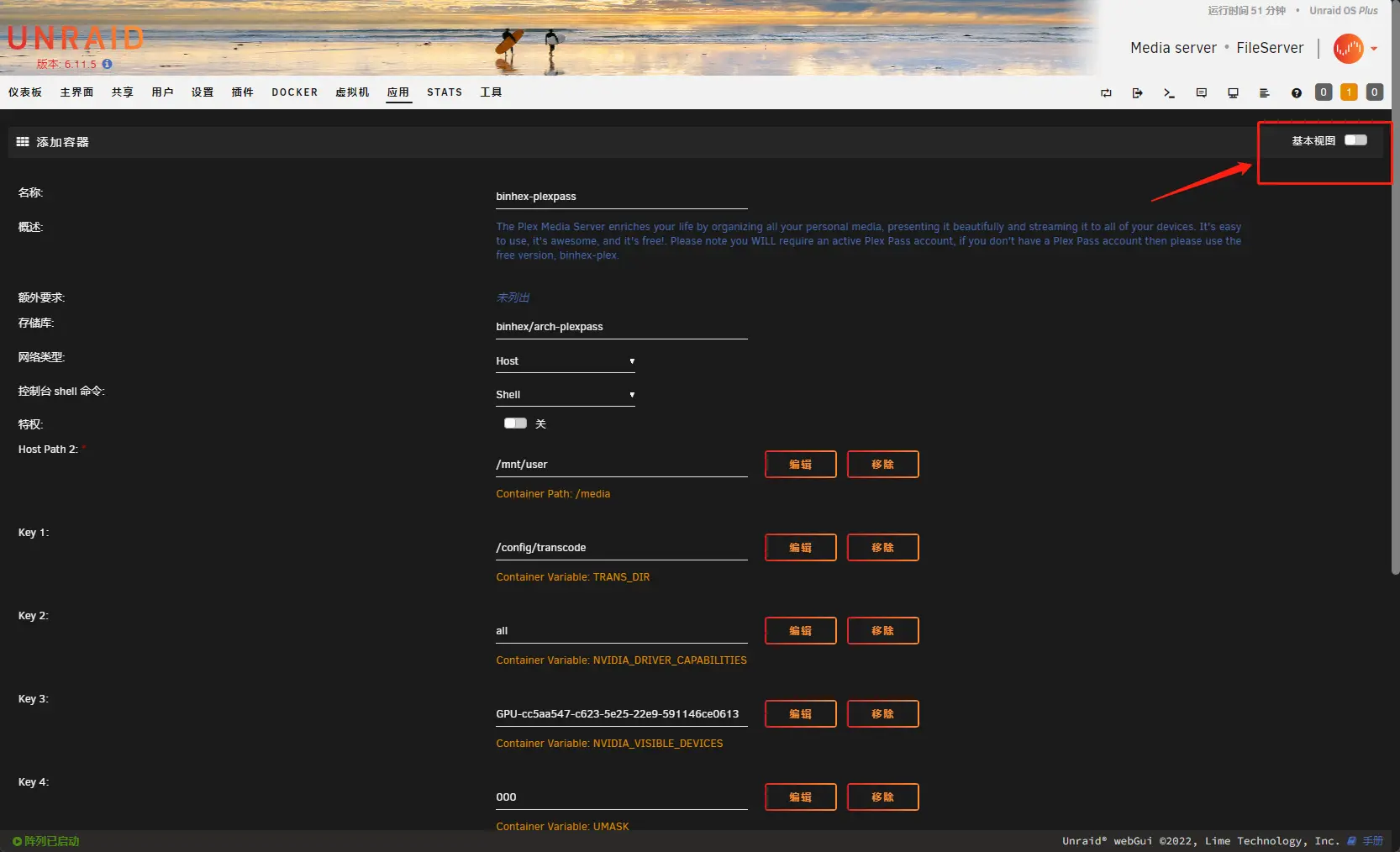This screenshot has width=1400, height=852.
Task: Enable the 特权 privileged switch
Action: [515, 423]
